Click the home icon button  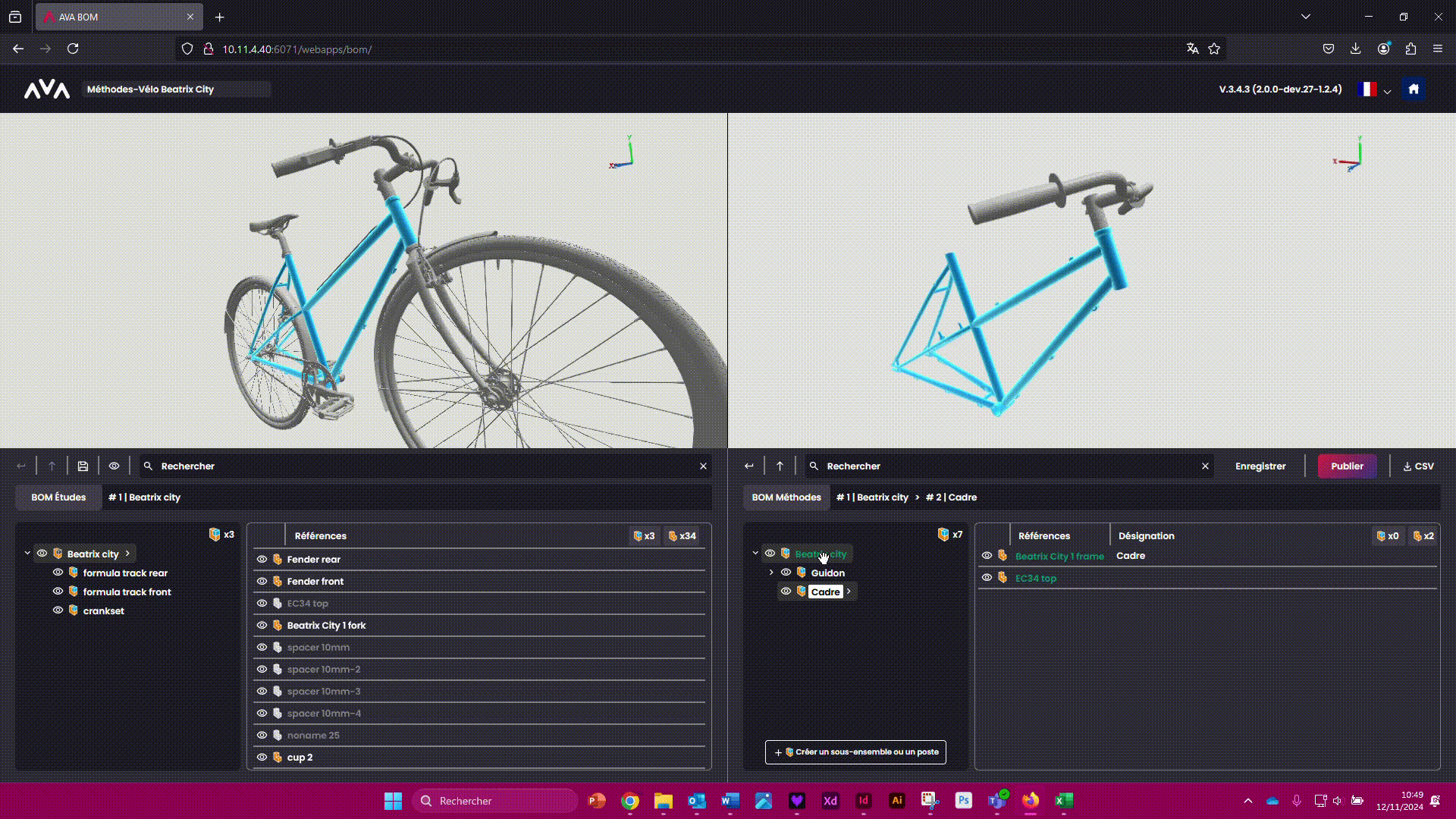point(1413,89)
